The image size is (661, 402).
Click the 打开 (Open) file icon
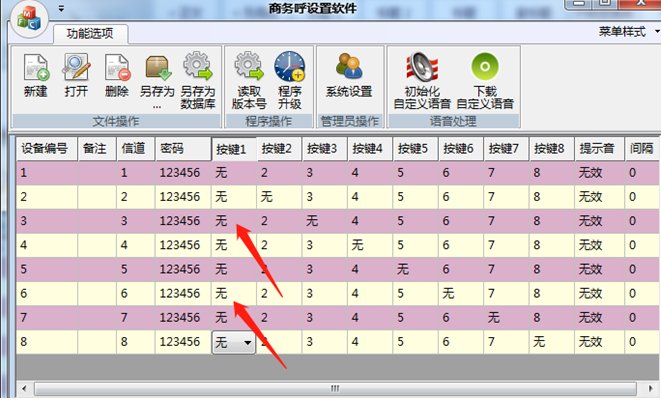pyautogui.click(x=77, y=72)
